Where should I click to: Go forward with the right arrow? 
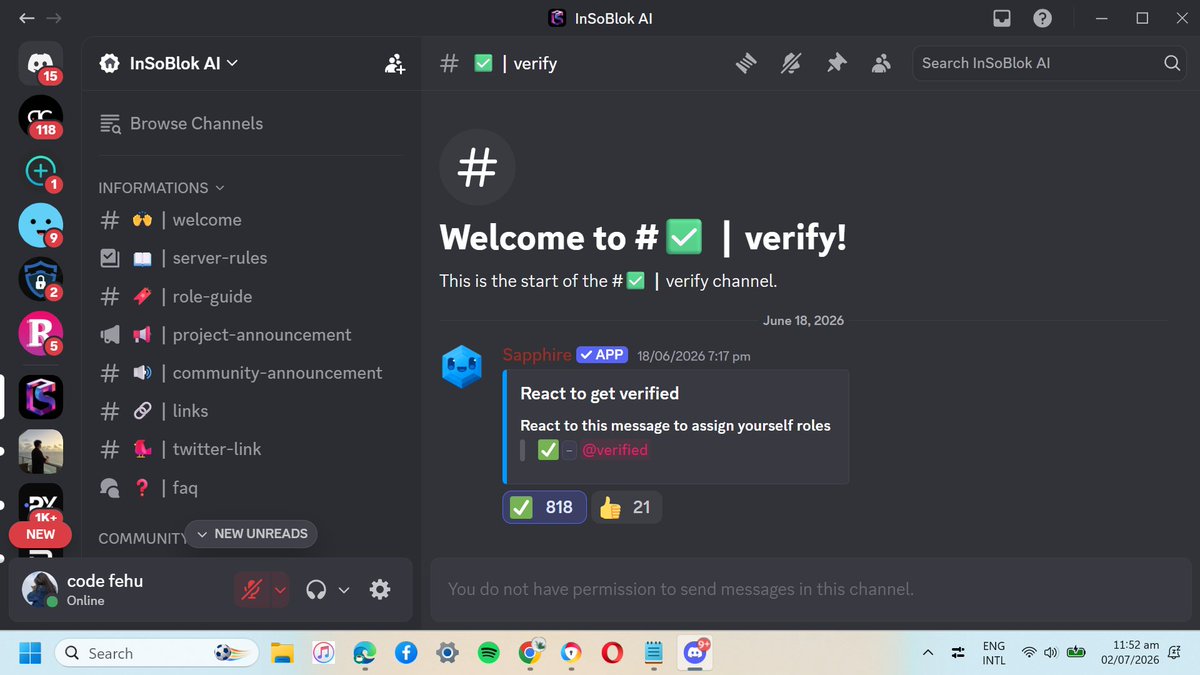53,18
